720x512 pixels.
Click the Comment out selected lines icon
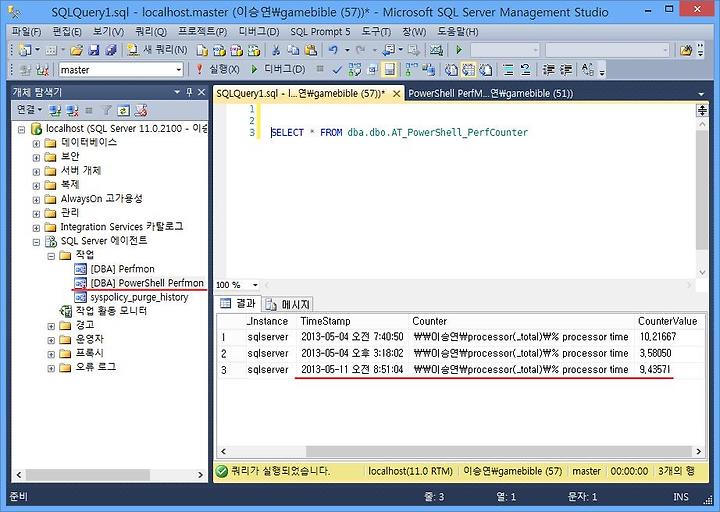click(x=508, y=70)
